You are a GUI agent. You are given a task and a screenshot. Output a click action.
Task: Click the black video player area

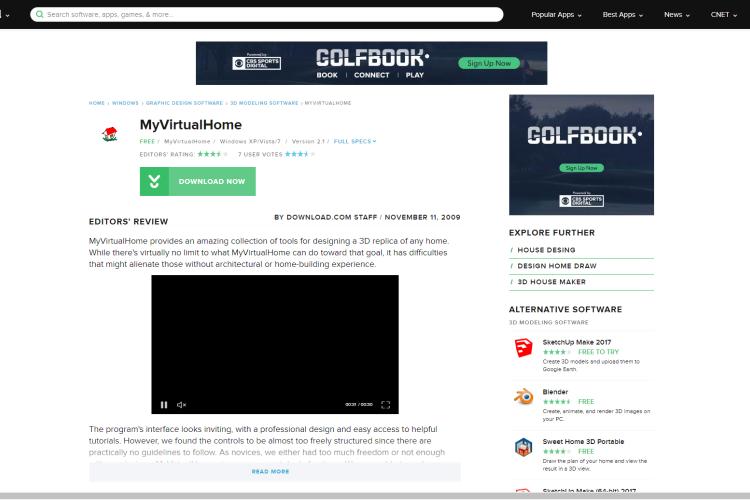275,344
